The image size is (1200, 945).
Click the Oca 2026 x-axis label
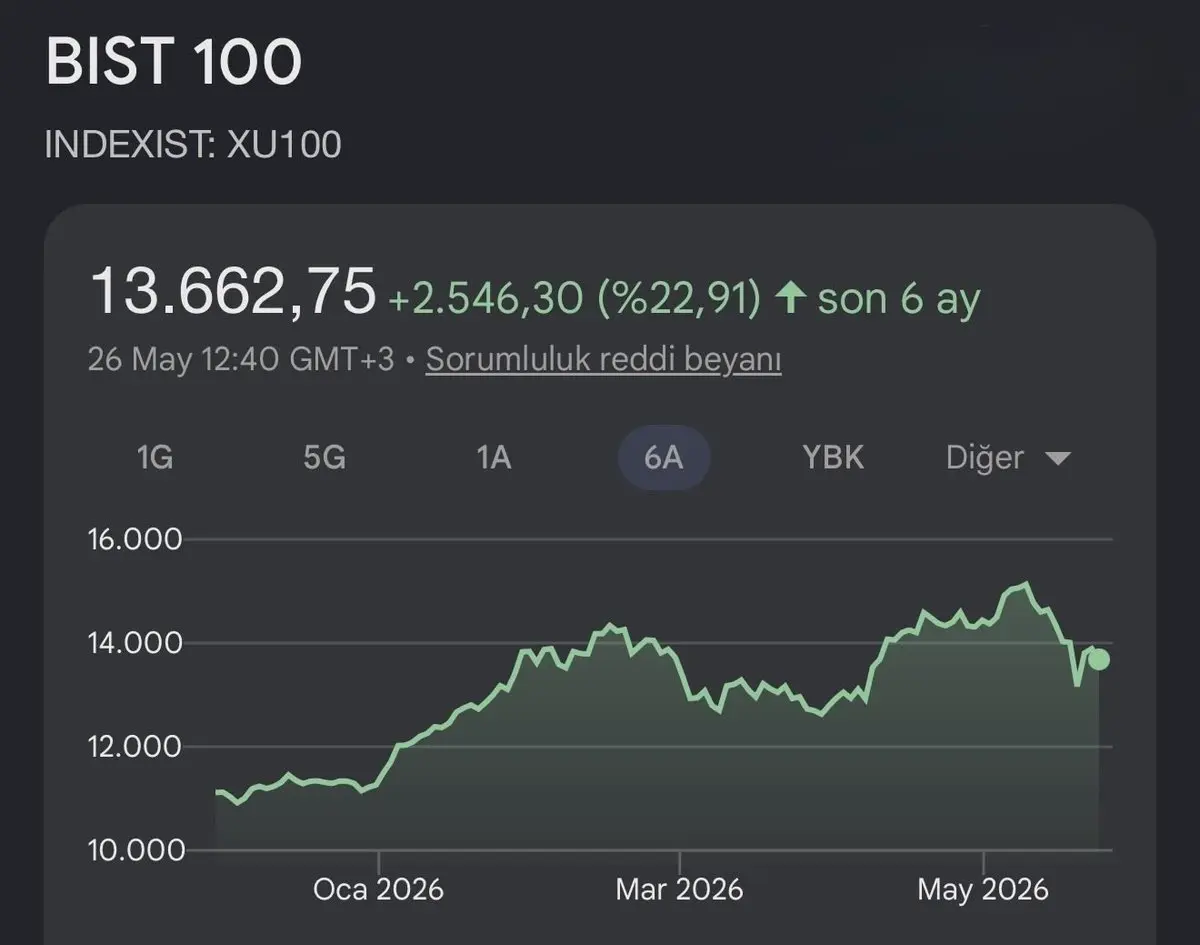[x=378, y=889]
